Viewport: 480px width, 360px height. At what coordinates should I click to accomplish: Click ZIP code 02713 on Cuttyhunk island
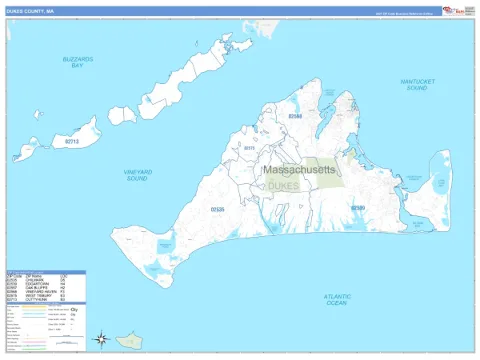(x=72, y=142)
